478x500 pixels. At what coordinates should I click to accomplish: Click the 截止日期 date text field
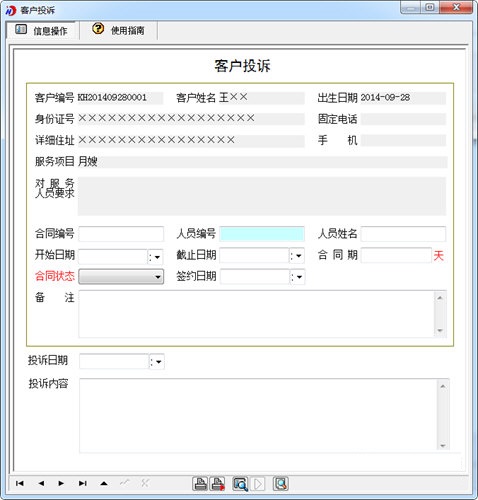(255, 256)
